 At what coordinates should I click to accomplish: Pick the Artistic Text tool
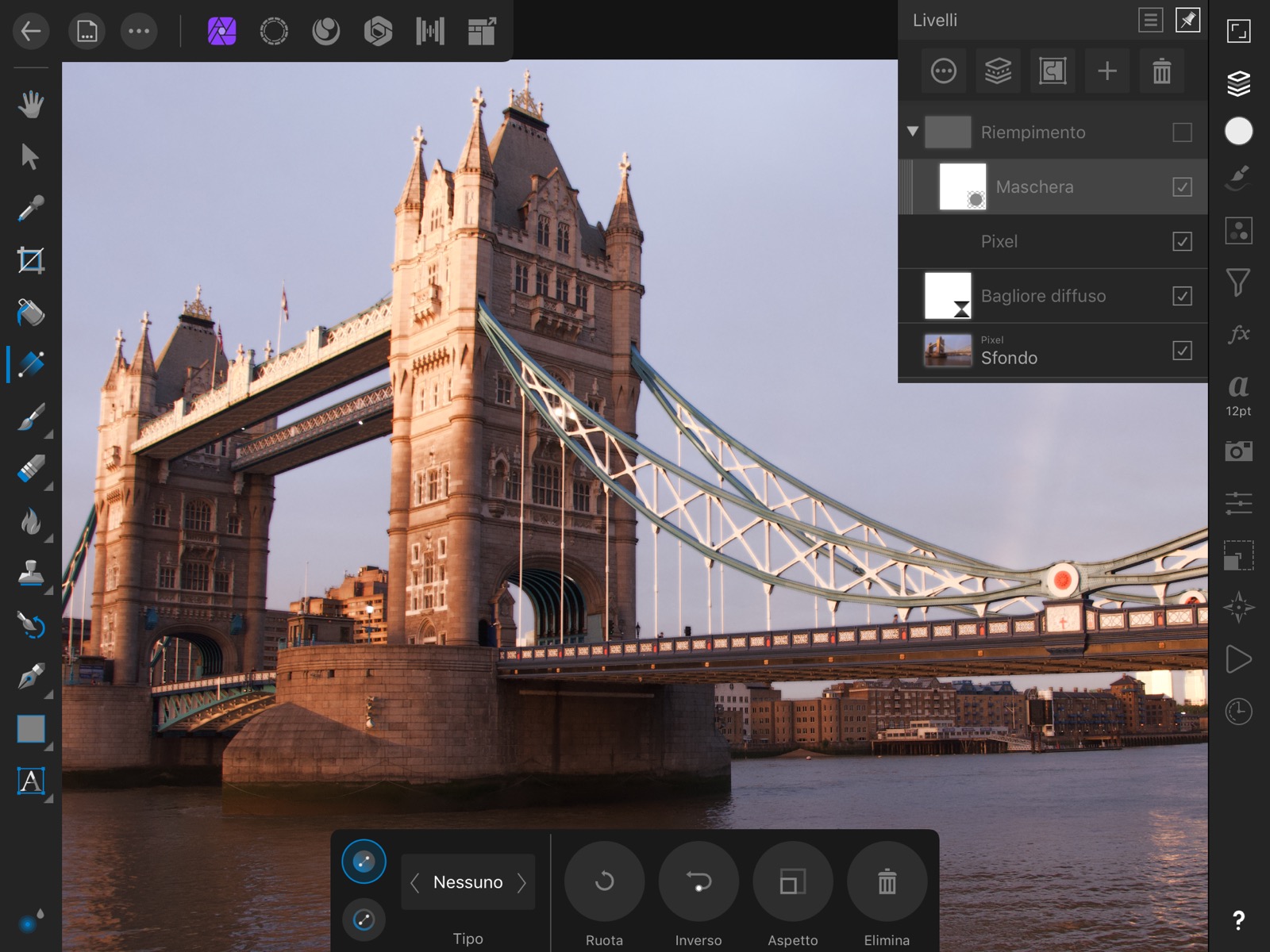pyautogui.click(x=30, y=781)
